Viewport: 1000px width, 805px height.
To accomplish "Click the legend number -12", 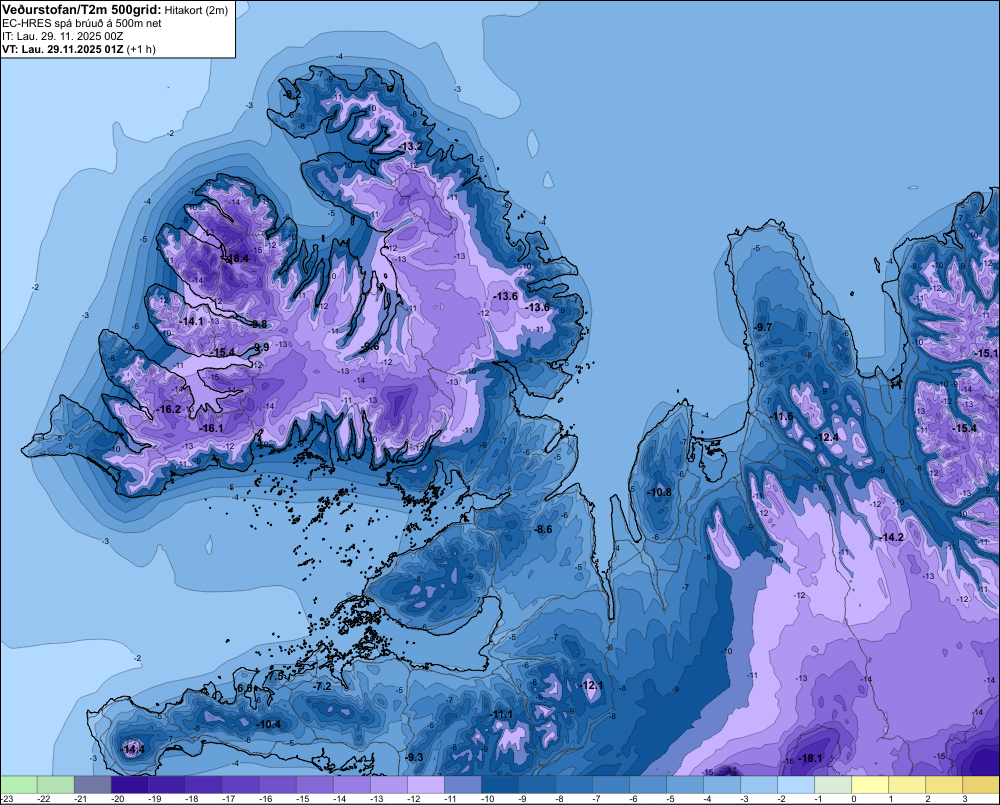I will coord(413,799).
